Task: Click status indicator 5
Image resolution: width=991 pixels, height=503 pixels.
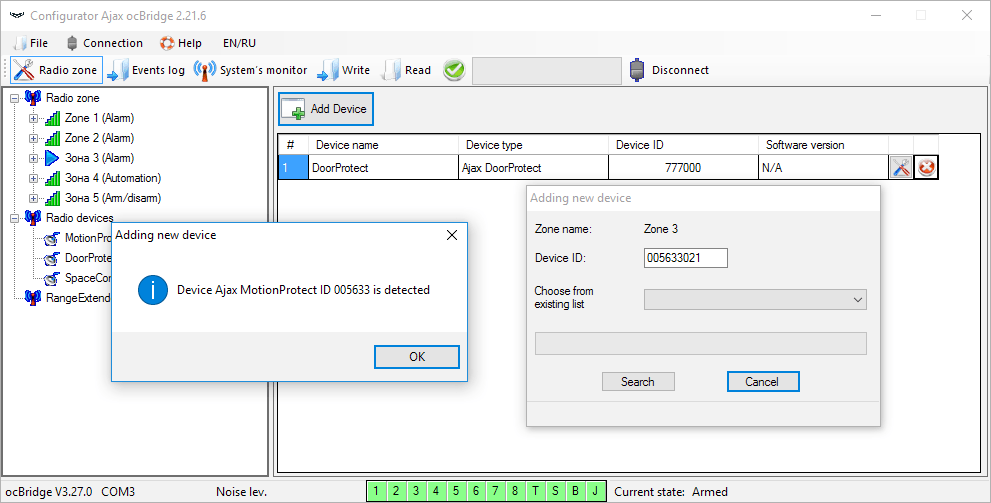Action: coord(456,491)
